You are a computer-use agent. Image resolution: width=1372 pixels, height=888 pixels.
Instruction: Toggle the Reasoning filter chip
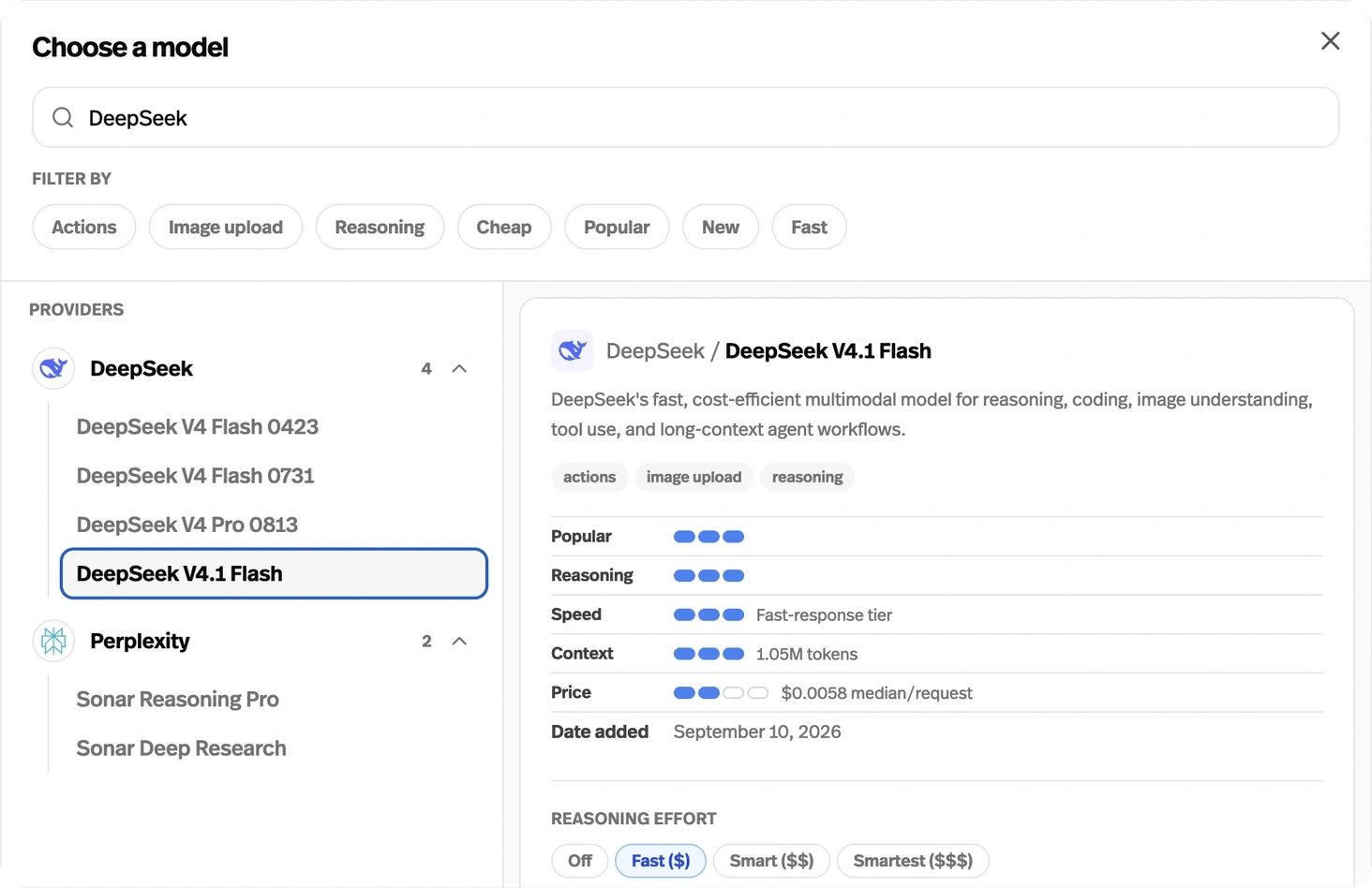[x=380, y=227]
